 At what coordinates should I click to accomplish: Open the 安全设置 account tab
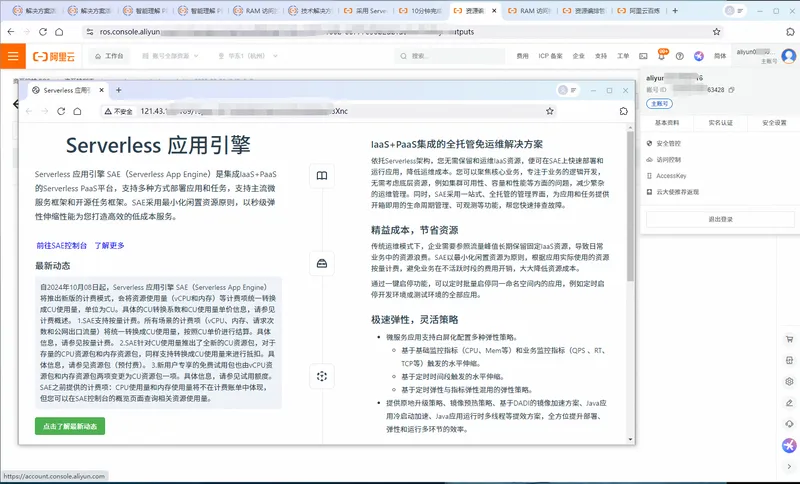(774, 123)
